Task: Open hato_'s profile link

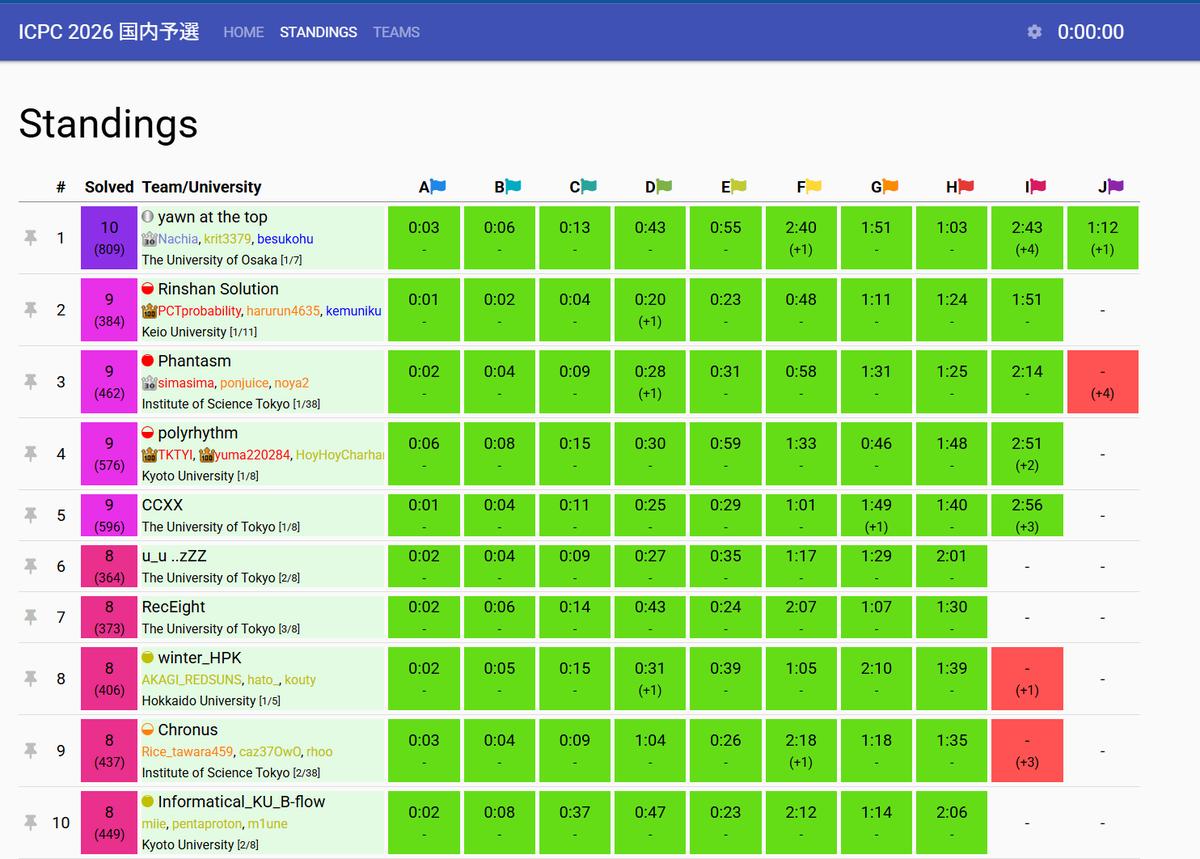Action: tap(264, 680)
